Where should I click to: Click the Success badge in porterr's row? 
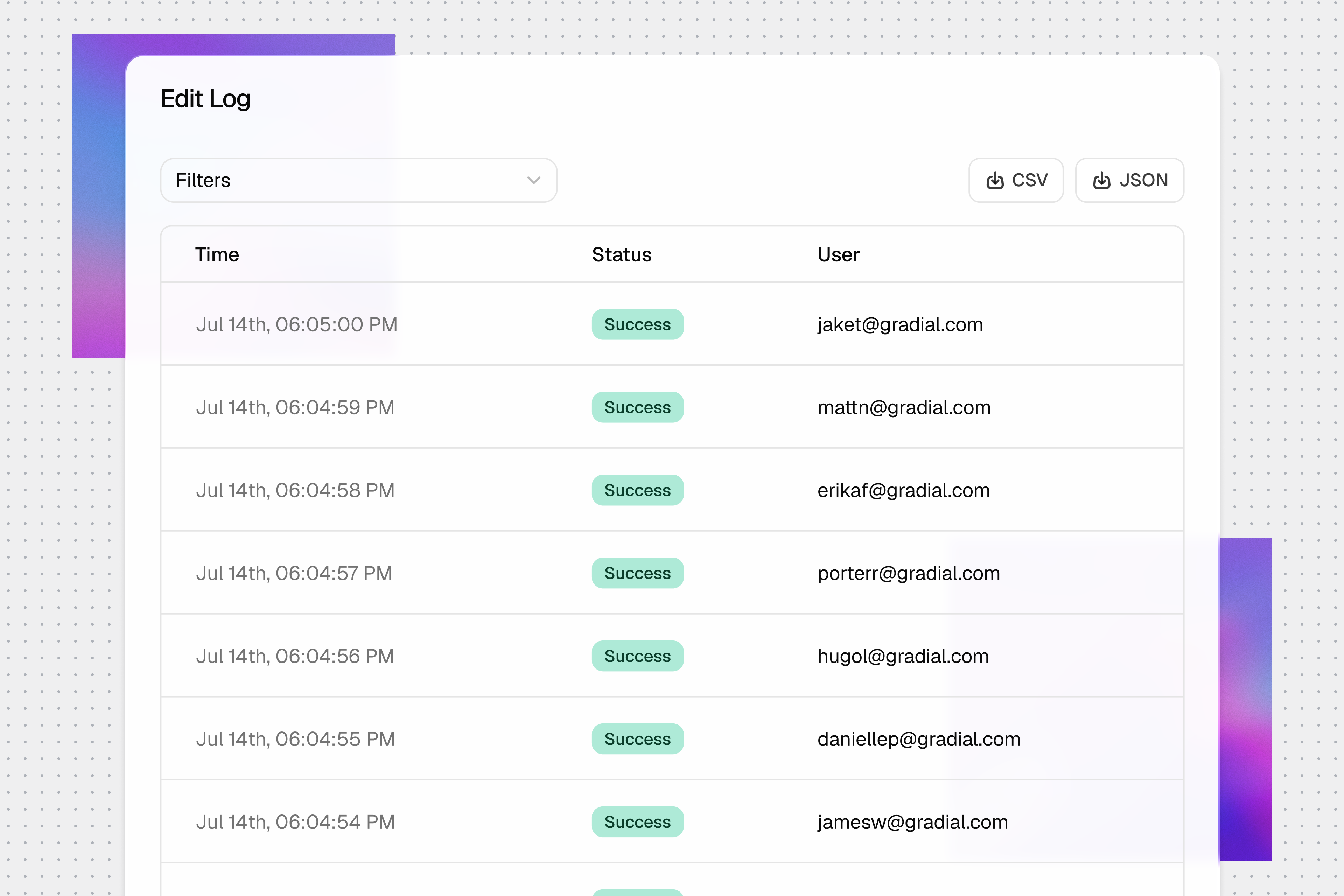[x=638, y=573]
